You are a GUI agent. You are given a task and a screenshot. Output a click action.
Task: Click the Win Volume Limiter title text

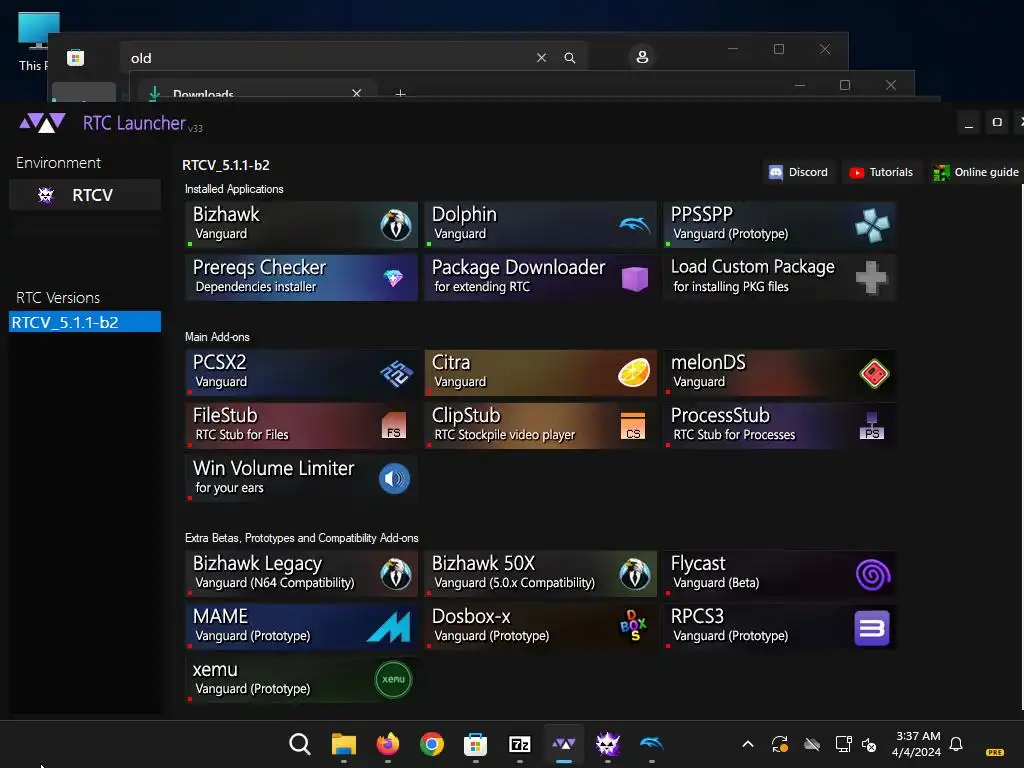pyautogui.click(x=274, y=468)
